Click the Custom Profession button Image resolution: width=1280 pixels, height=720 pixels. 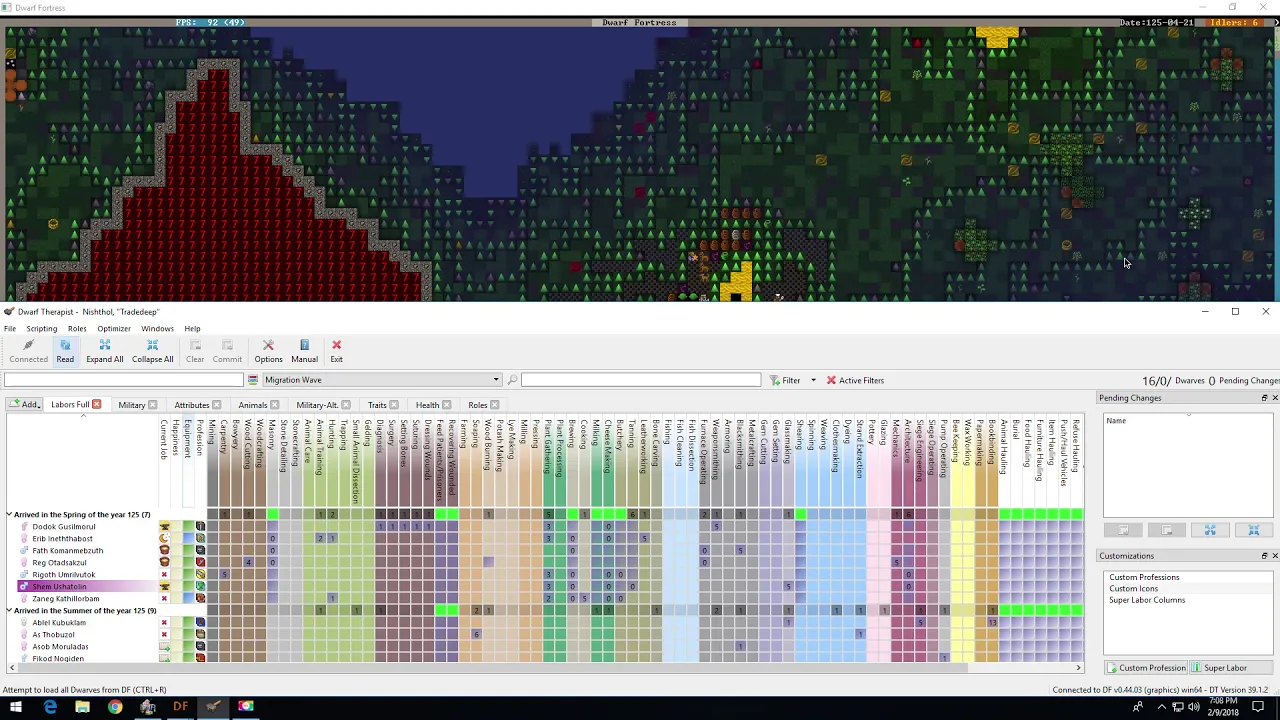pos(1146,668)
